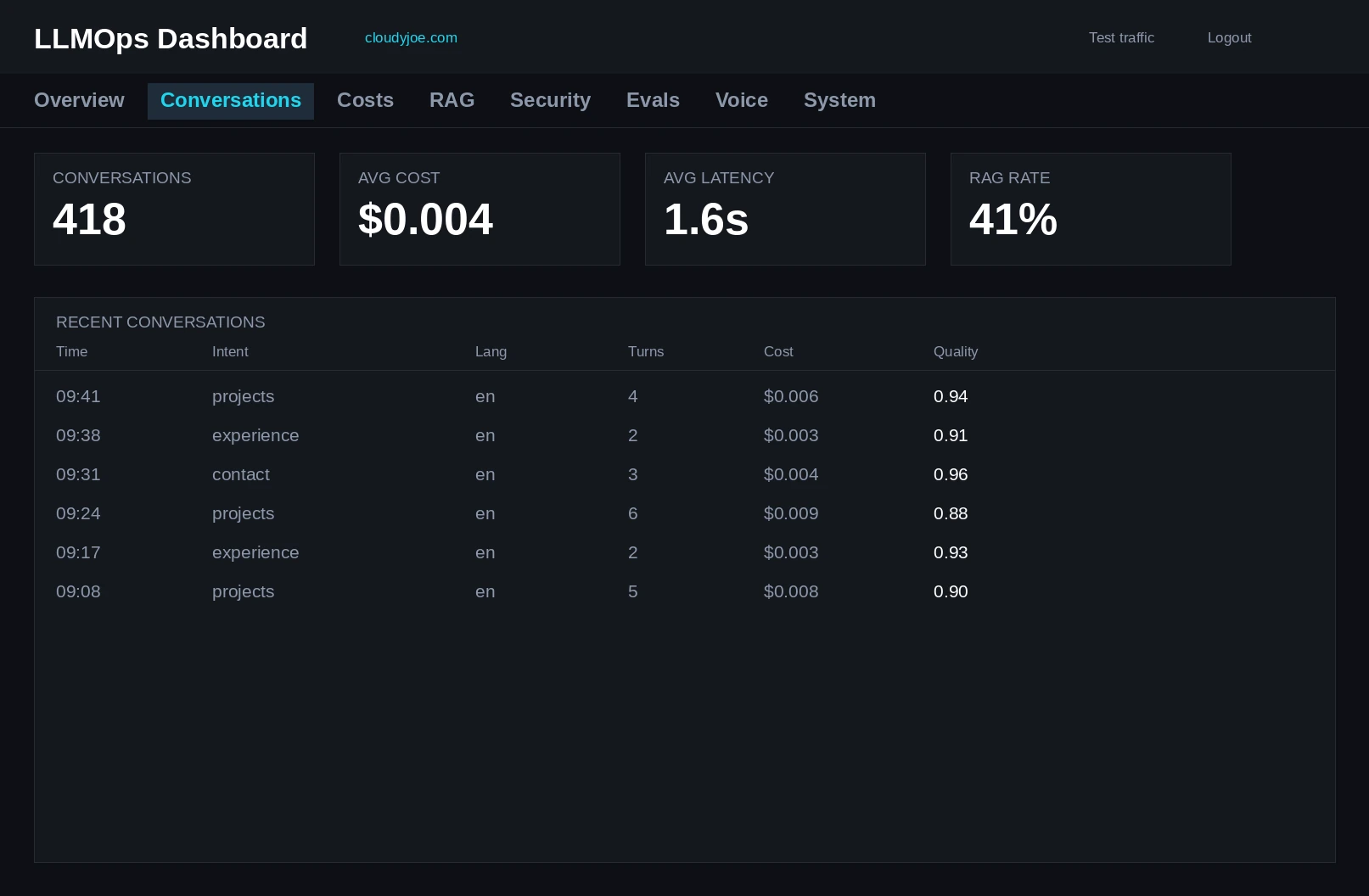1369x896 pixels.
Task: Open the RAG tab
Action: coord(452,100)
